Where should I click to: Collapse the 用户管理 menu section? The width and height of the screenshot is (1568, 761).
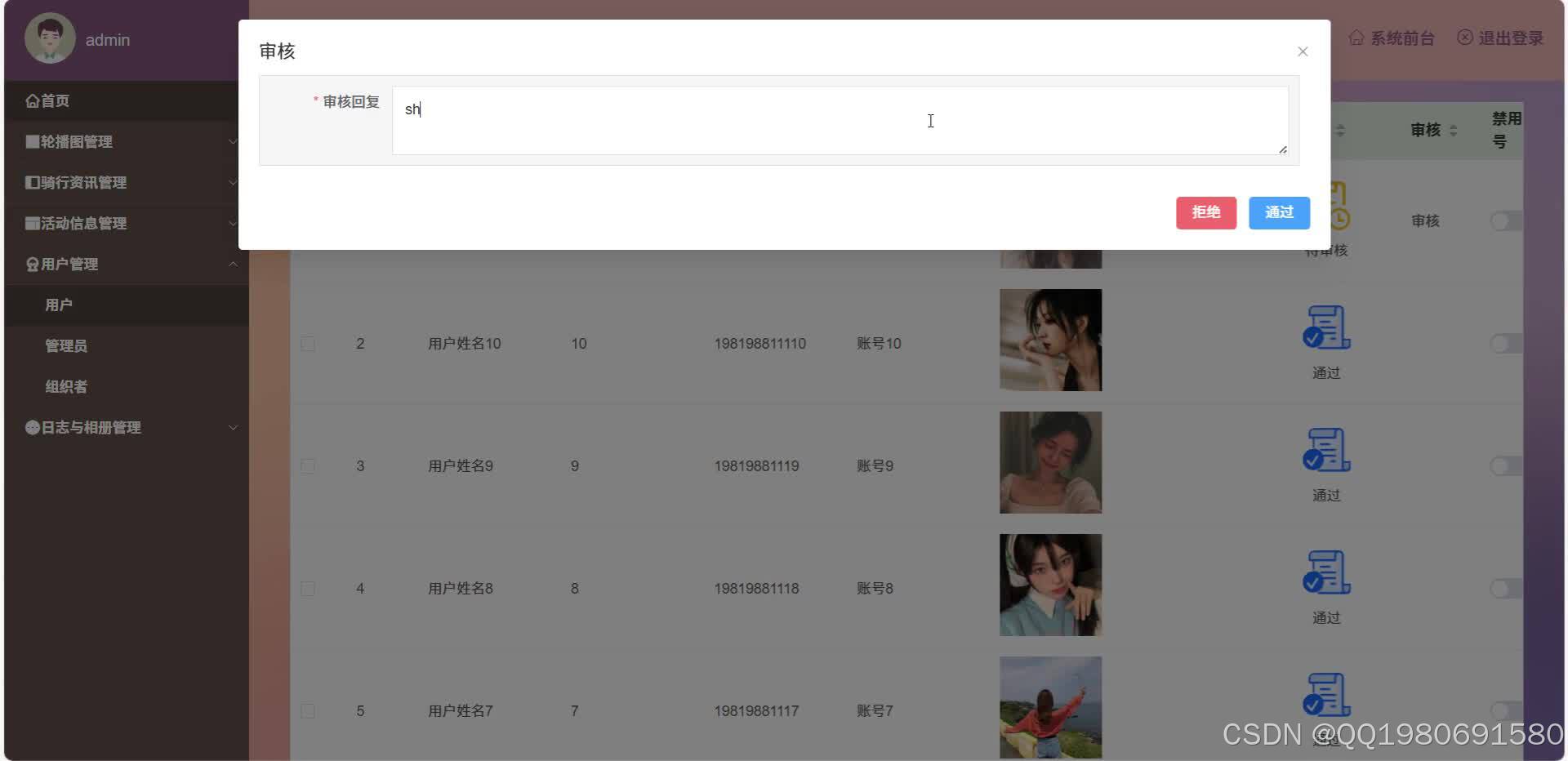pyautogui.click(x=234, y=264)
